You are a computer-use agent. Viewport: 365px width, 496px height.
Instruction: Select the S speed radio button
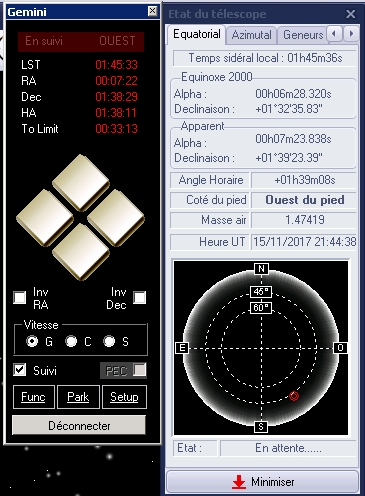coord(109,341)
